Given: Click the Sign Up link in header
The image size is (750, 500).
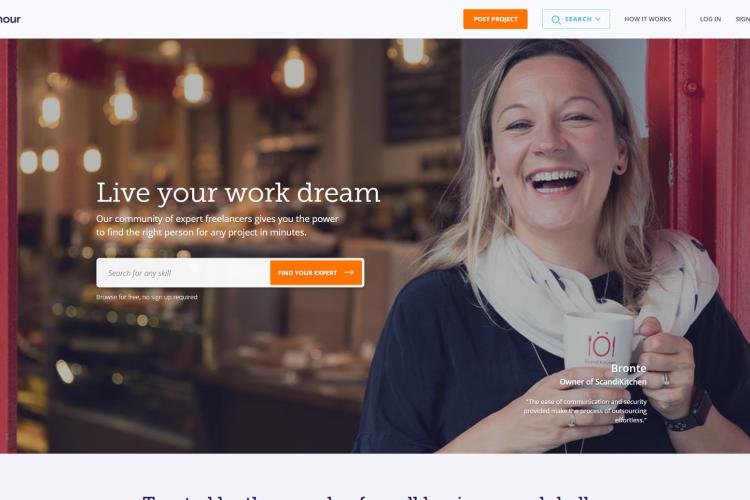Looking at the screenshot, I should point(743,19).
